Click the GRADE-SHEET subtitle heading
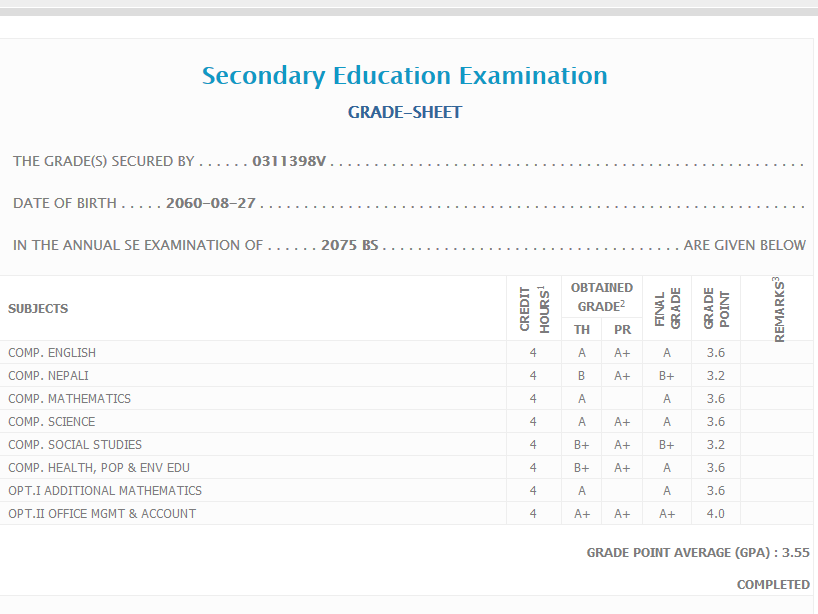The image size is (818, 614). (x=404, y=112)
